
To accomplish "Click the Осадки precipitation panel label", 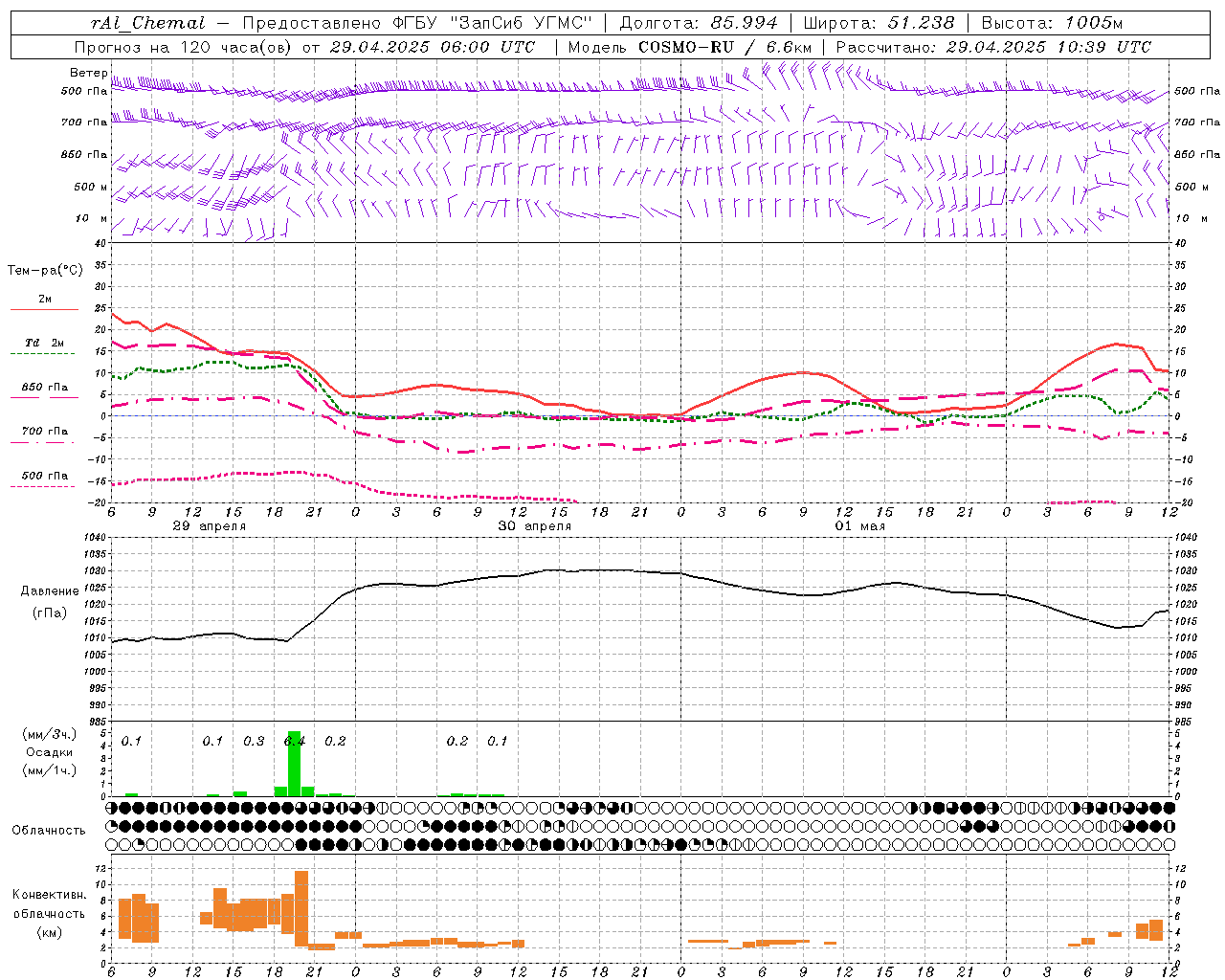I will pos(50,752).
